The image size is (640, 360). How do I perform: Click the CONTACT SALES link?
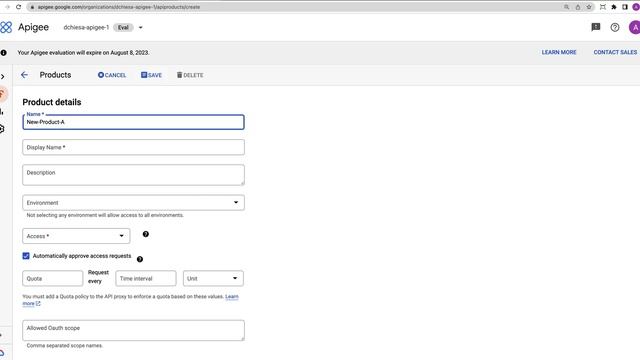point(615,52)
